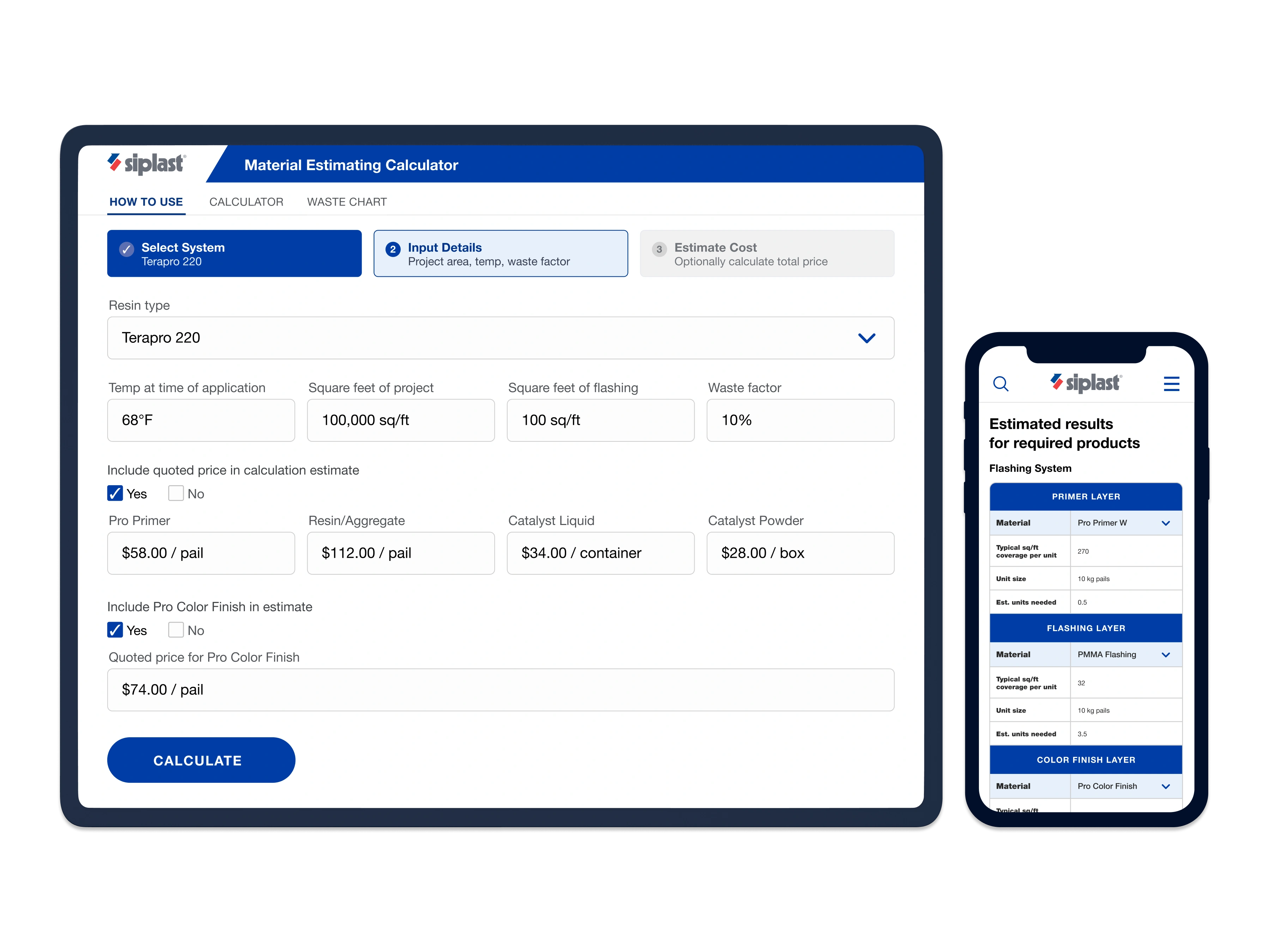The width and height of the screenshot is (1270, 952).
Task: Click the Siplast logo on the phone
Action: tap(1086, 383)
